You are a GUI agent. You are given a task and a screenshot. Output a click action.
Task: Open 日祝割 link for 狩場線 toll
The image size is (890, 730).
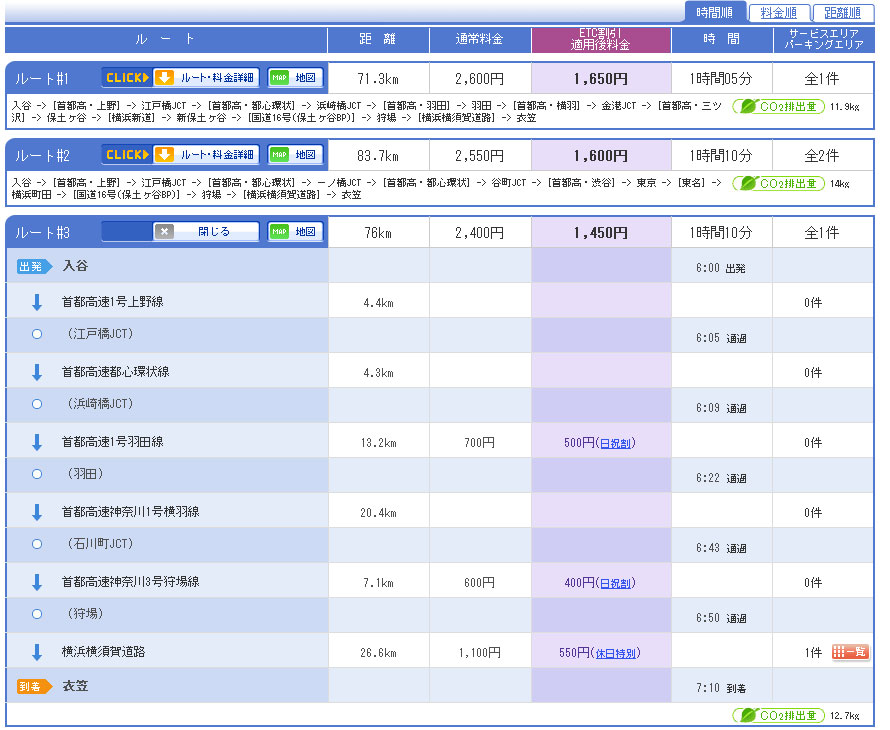(x=615, y=583)
